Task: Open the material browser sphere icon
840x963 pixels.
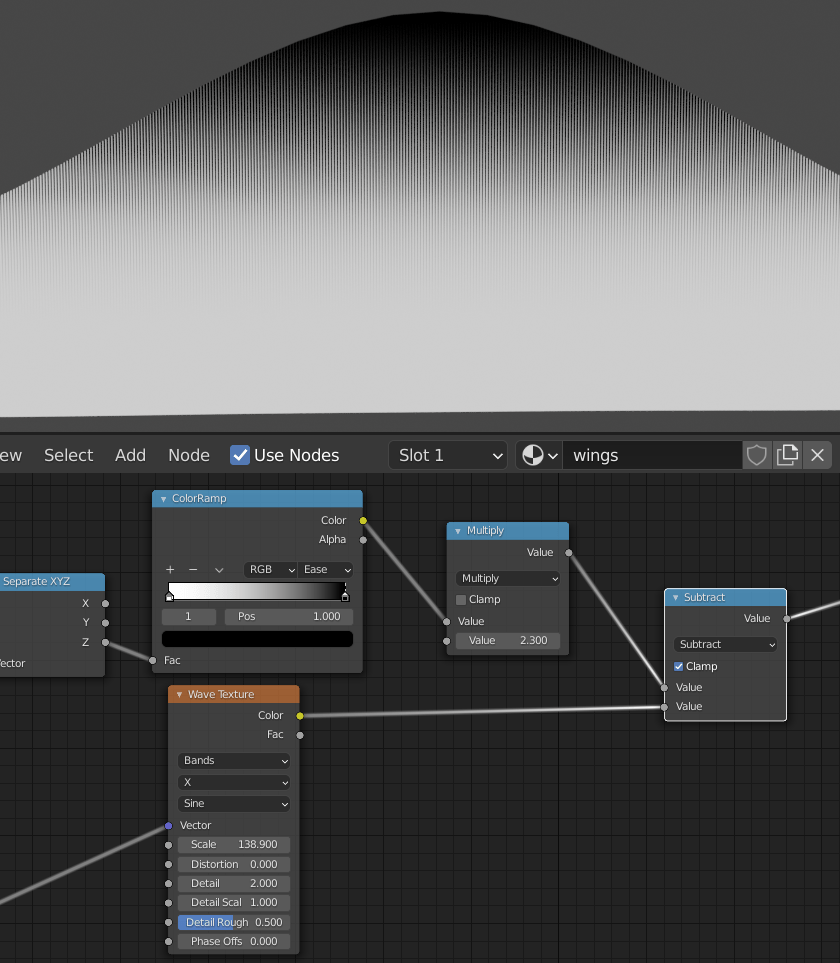Action: coord(532,455)
